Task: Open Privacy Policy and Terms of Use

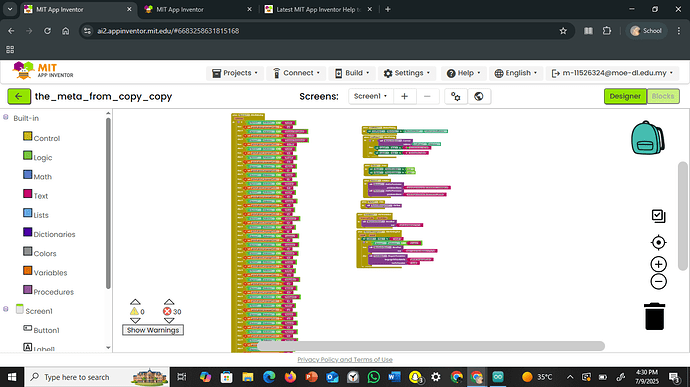Action: pyautogui.click(x=345, y=360)
